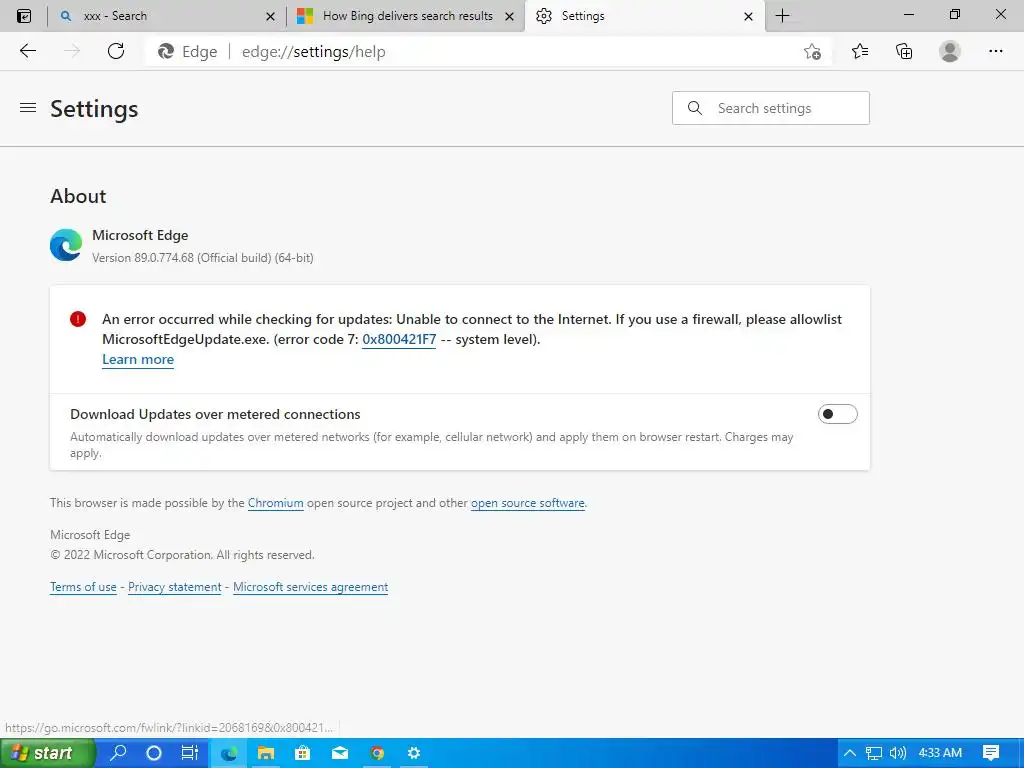Open the Favorites list

click(x=860, y=51)
